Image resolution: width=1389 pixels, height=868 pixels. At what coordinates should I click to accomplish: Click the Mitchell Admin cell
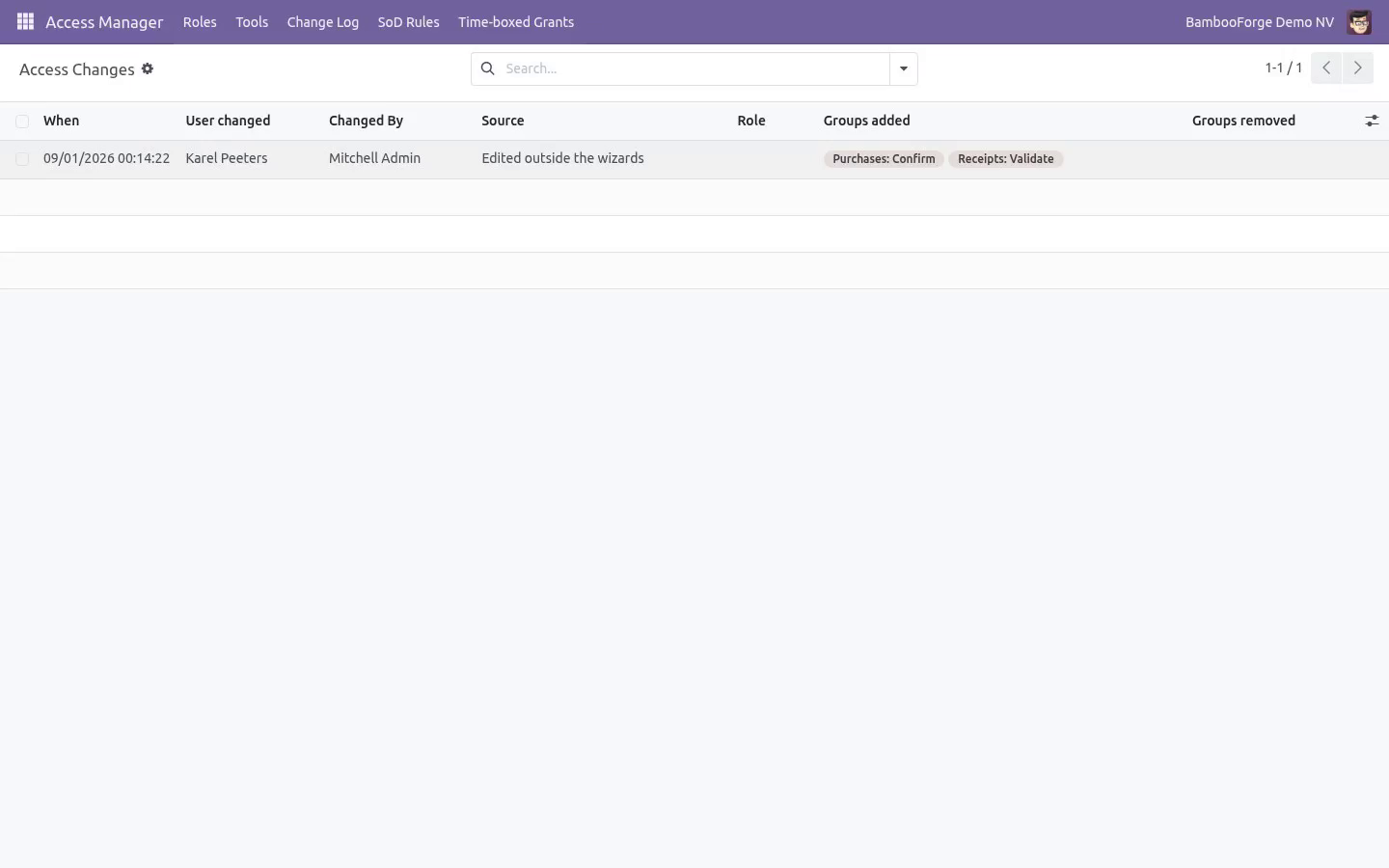coord(374,158)
